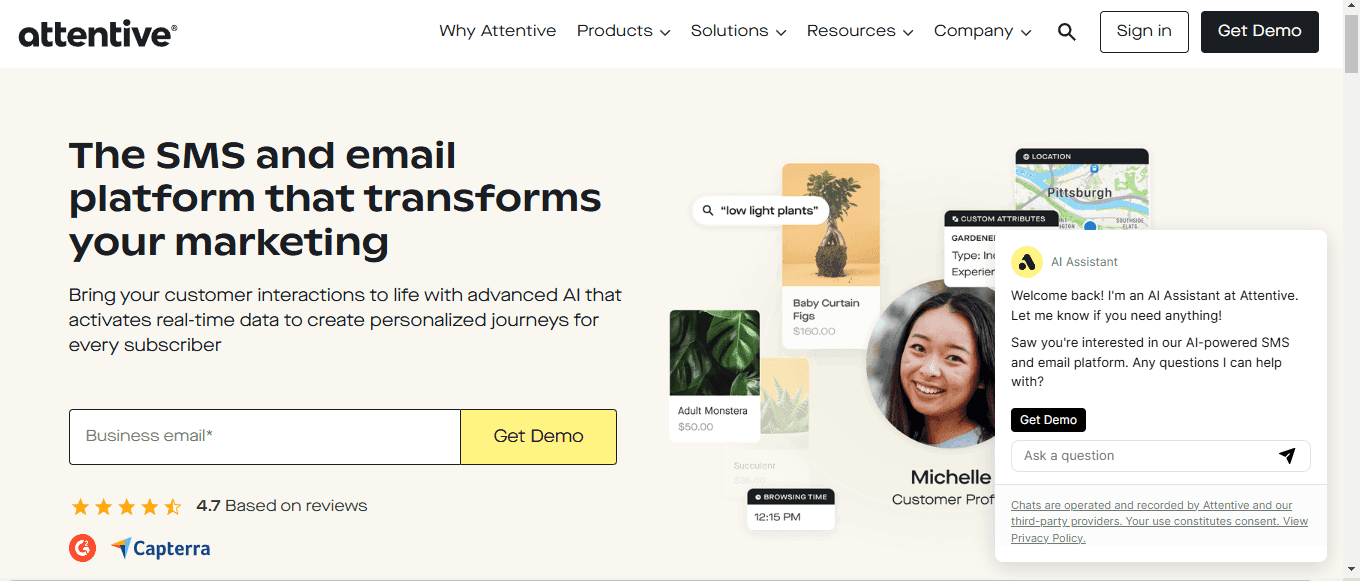The width and height of the screenshot is (1360, 581).
Task: Click the yellow Get Demo button
Action: coord(538,437)
